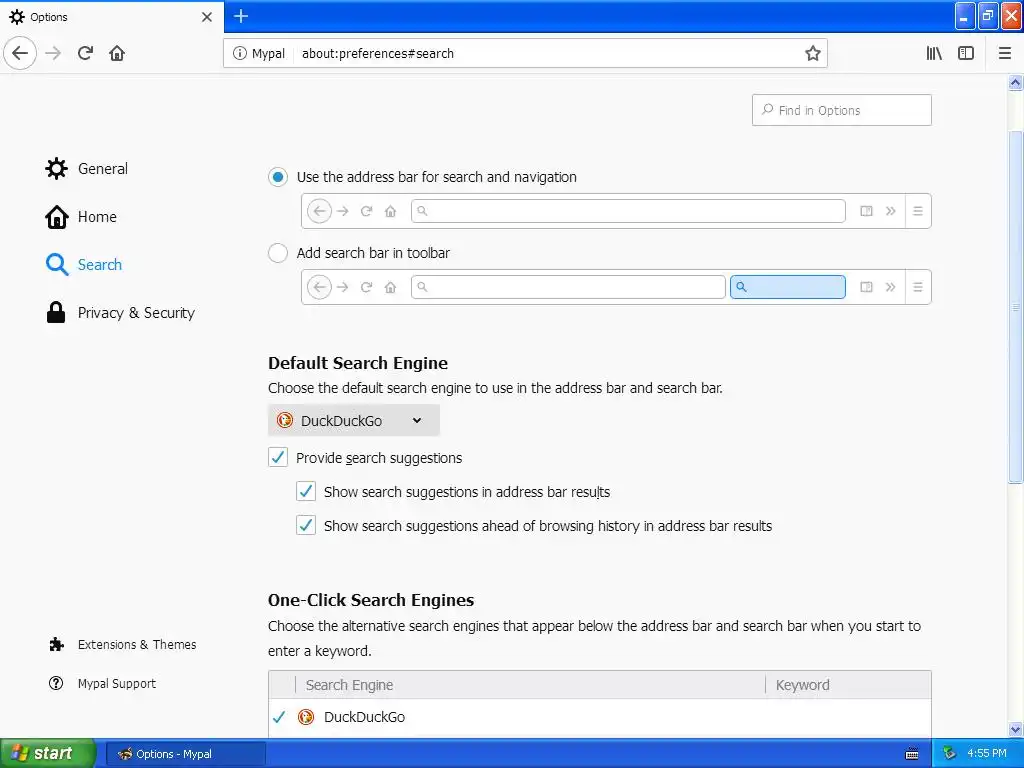
Task: Click the puzzle piece Extensions icon
Action: (56, 645)
